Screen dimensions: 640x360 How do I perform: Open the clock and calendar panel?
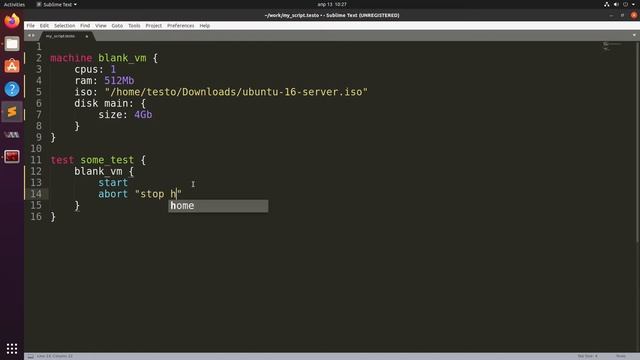[x=332, y=4]
